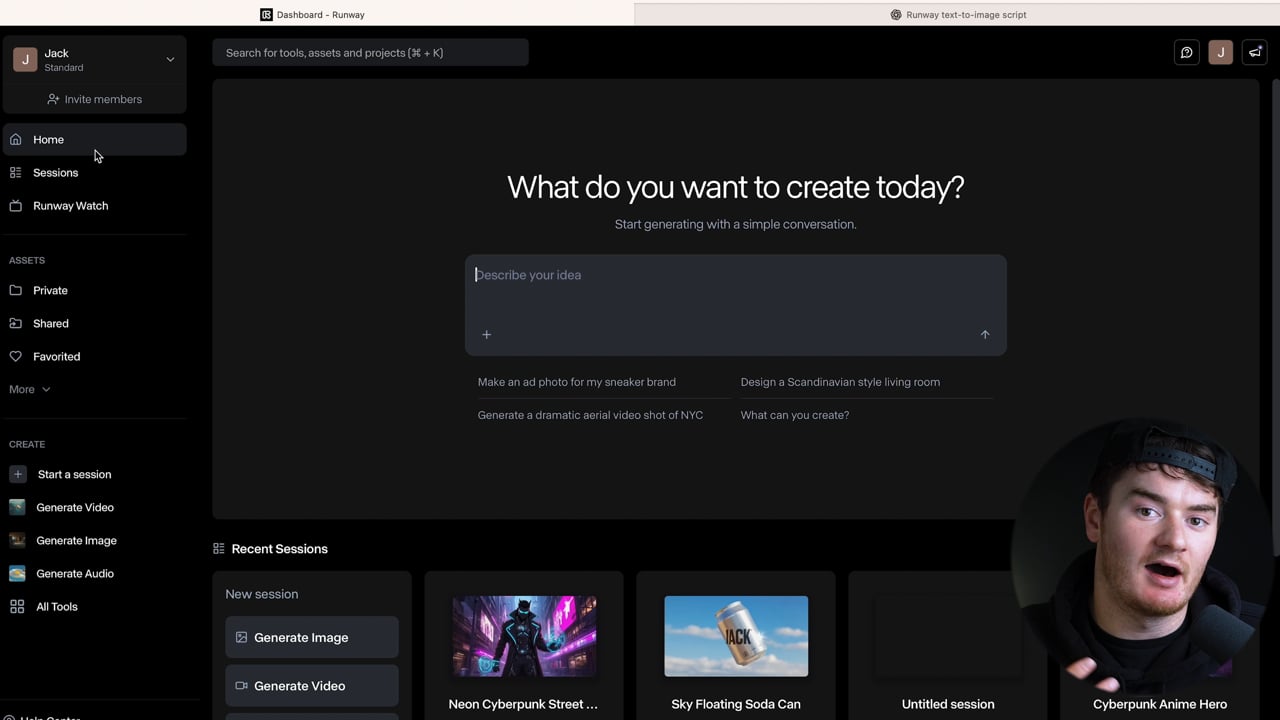Image resolution: width=1280 pixels, height=720 pixels.
Task: Click the Runway logo in Dashboard tab
Action: [266, 15]
